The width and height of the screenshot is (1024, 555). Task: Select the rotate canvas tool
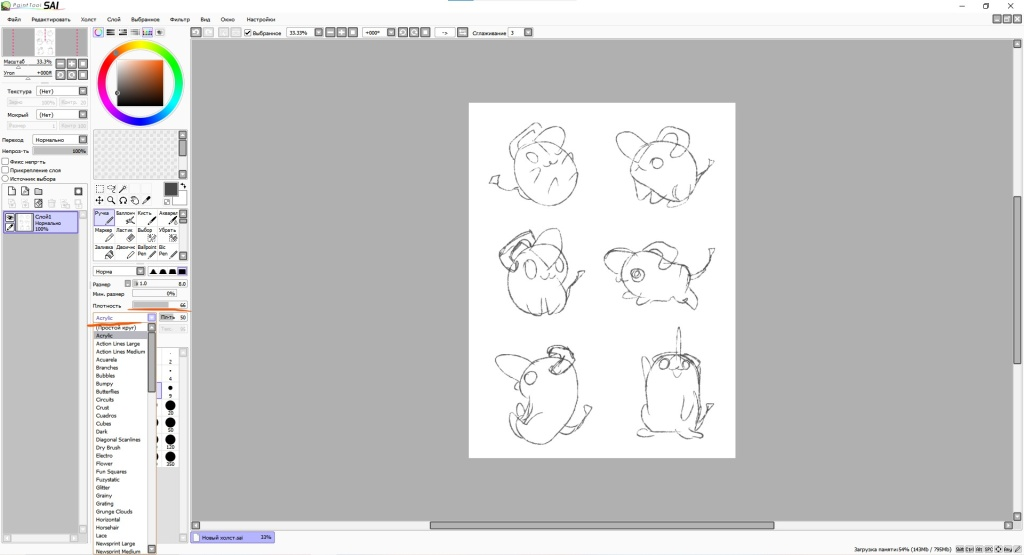coord(123,200)
